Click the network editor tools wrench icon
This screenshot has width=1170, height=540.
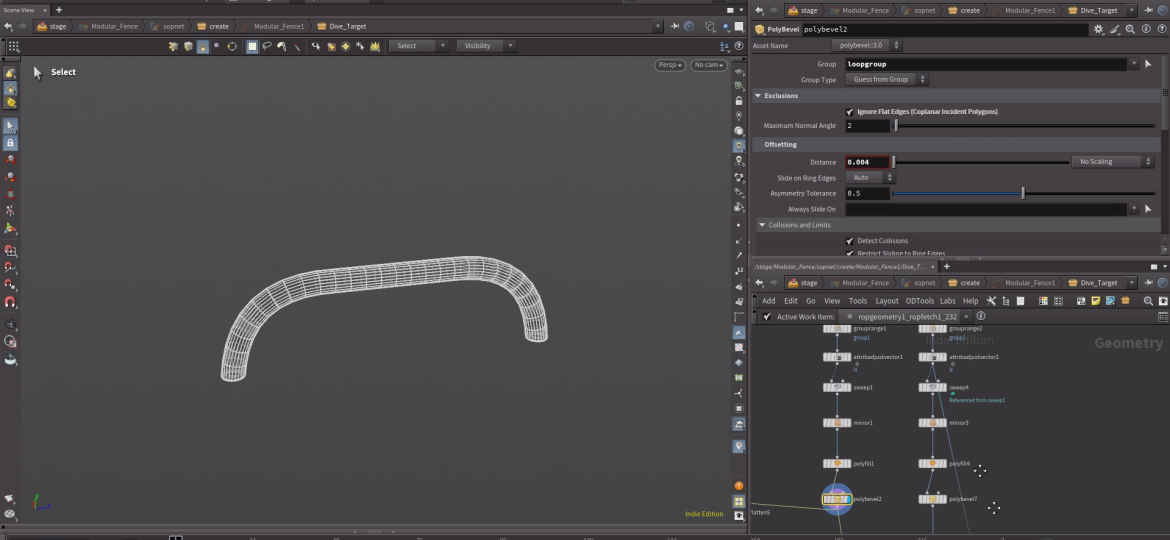pyautogui.click(x=991, y=301)
